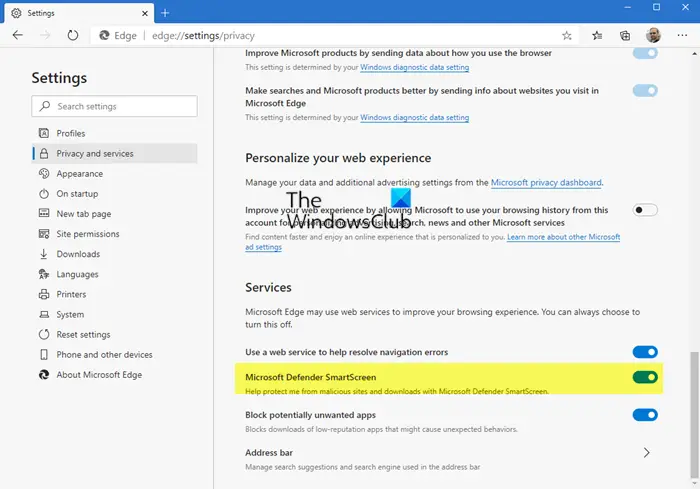Enable browsing history personalization toggle
700x489 pixels.
coord(645,210)
